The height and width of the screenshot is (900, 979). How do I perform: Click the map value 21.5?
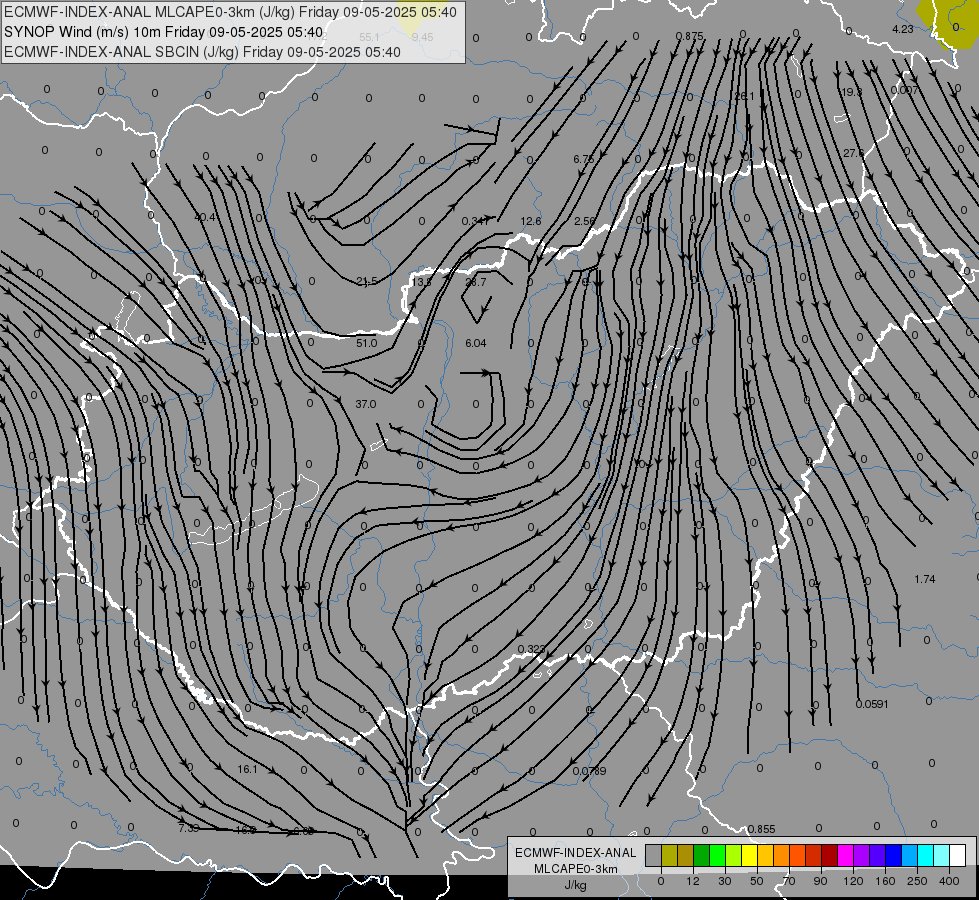click(x=367, y=282)
